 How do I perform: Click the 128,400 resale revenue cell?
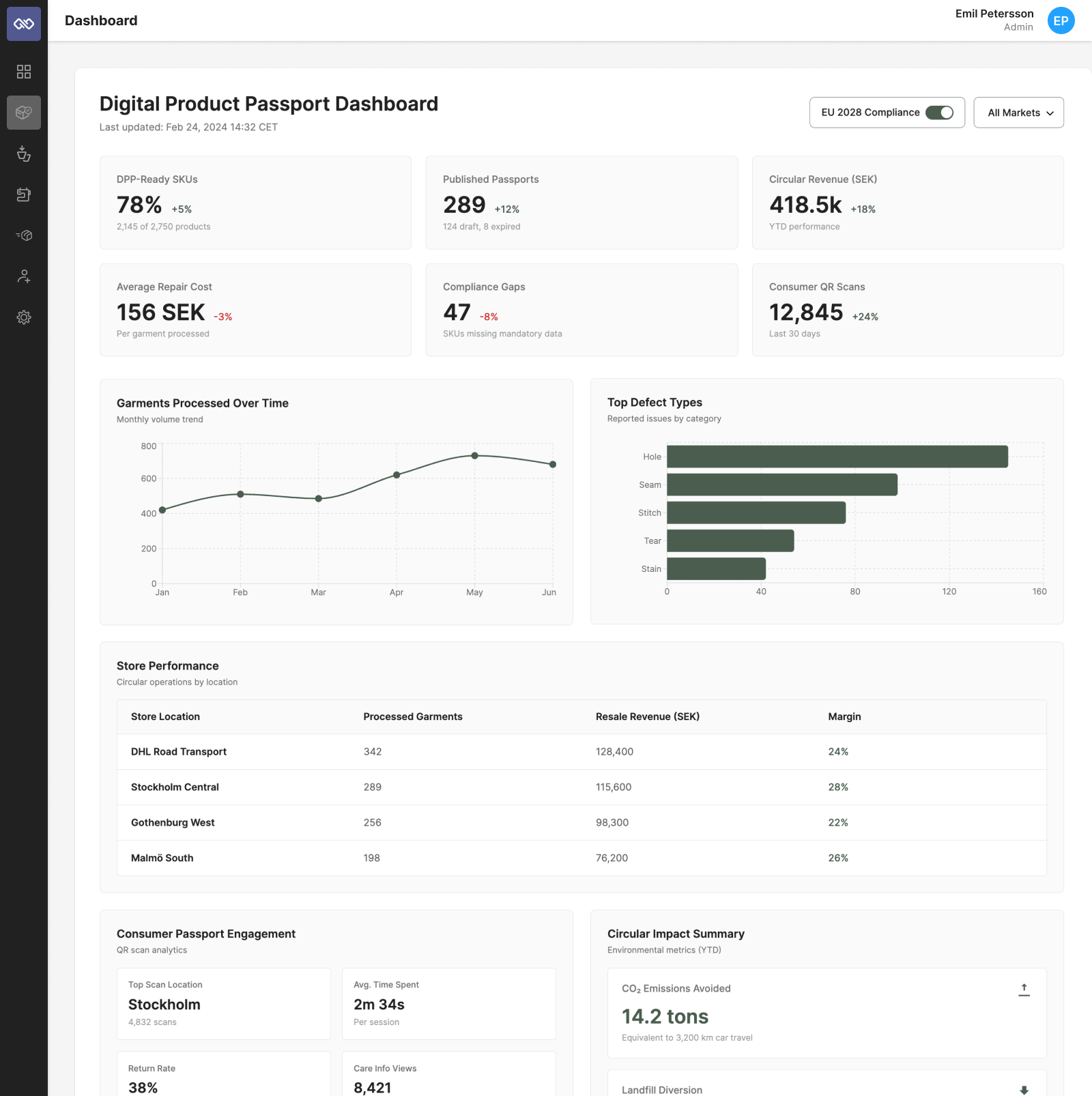(614, 751)
